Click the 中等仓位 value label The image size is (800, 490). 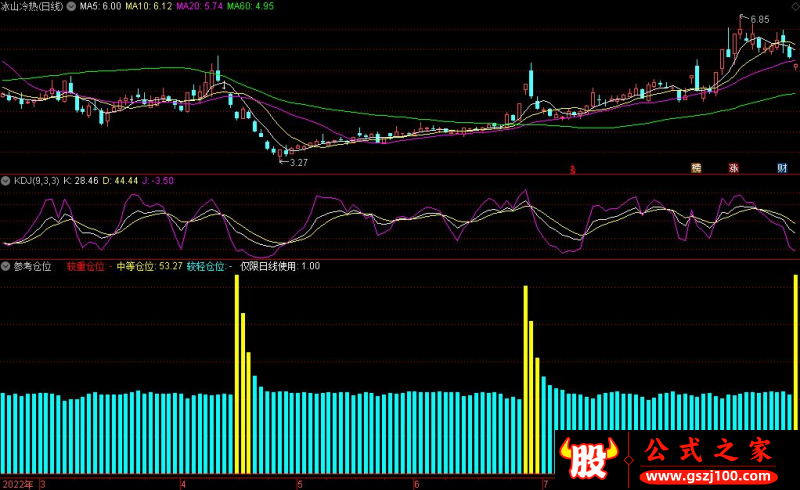point(150,267)
